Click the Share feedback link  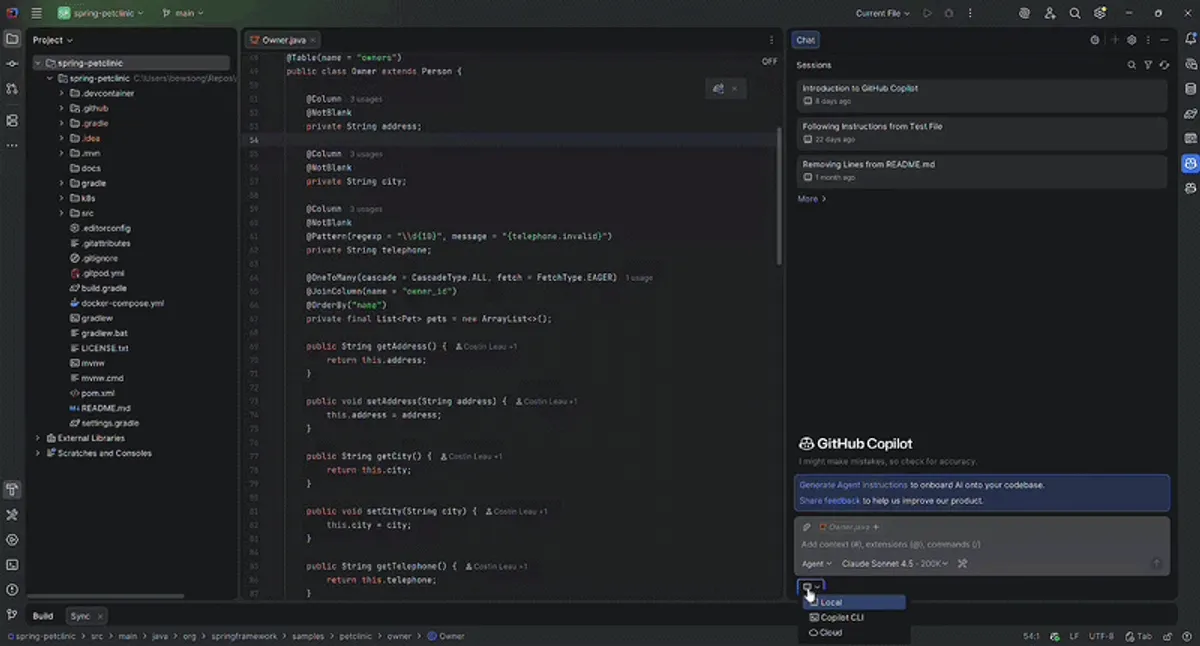pyautogui.click(x=829, y=500)
